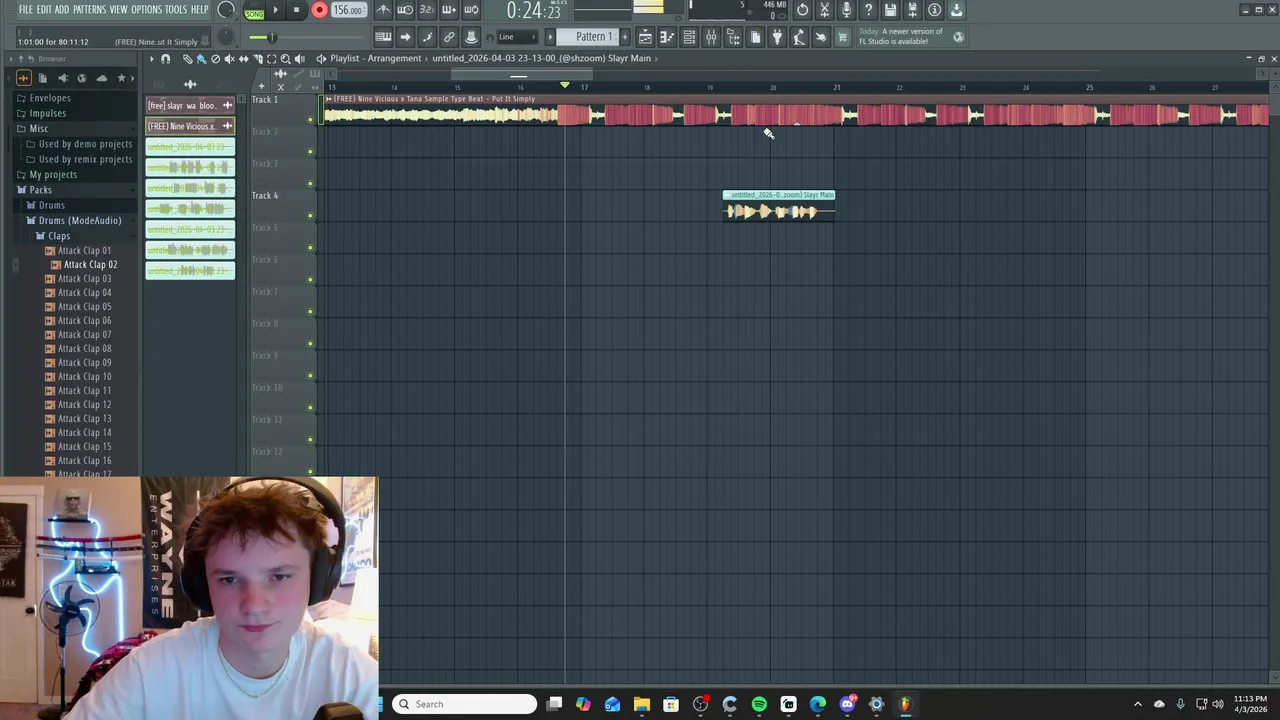
Task: Open the FILE menu
Action: click(26, 10)
